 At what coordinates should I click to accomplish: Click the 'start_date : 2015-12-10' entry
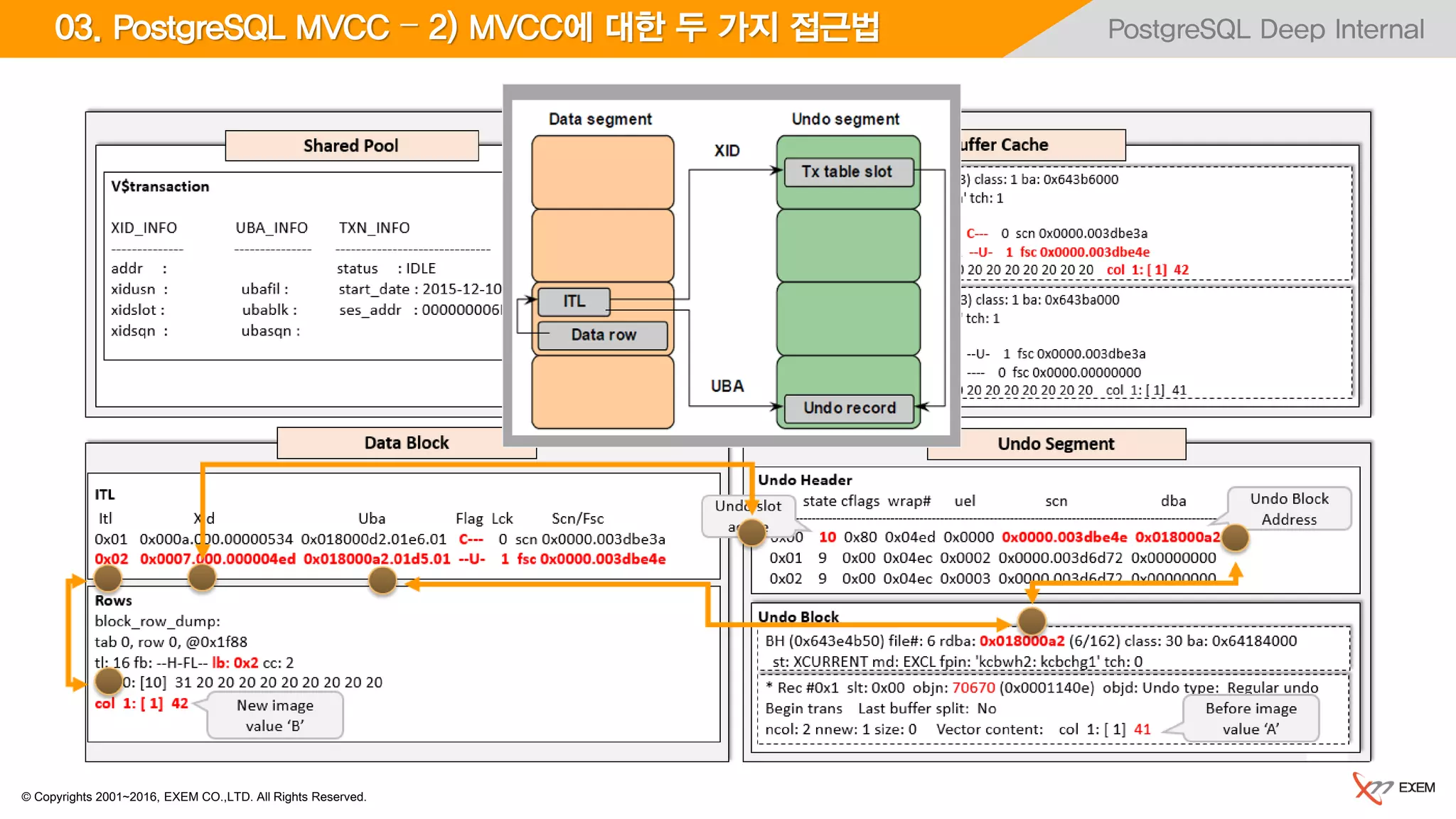[419, 289]
